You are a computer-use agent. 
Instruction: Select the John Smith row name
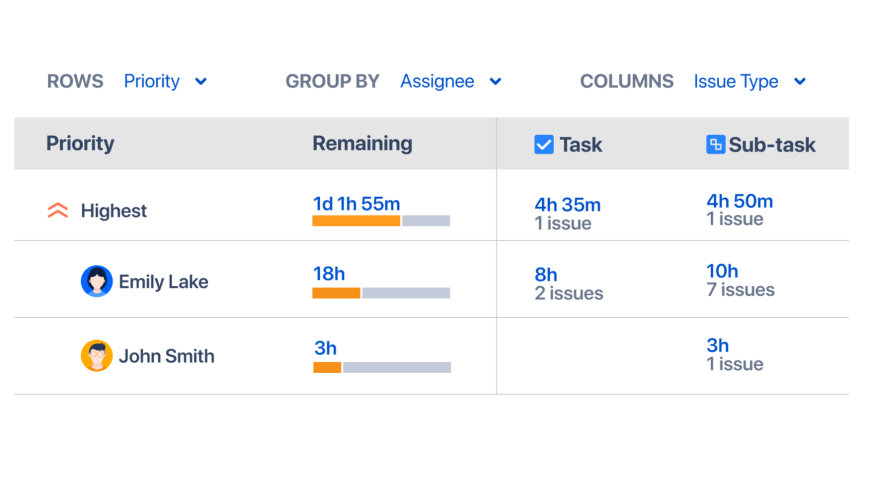[166, 356]
